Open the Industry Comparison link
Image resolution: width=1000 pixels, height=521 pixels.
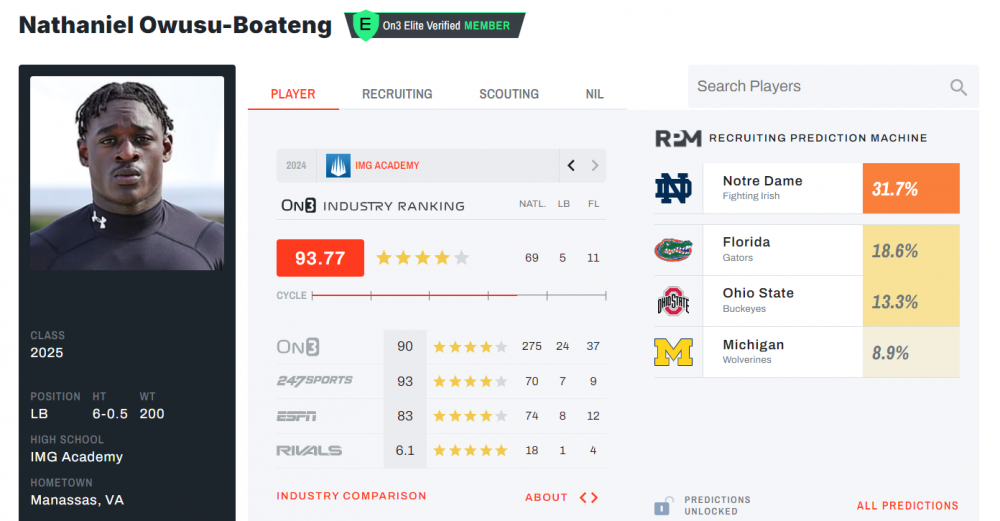(x=351, y=496)
